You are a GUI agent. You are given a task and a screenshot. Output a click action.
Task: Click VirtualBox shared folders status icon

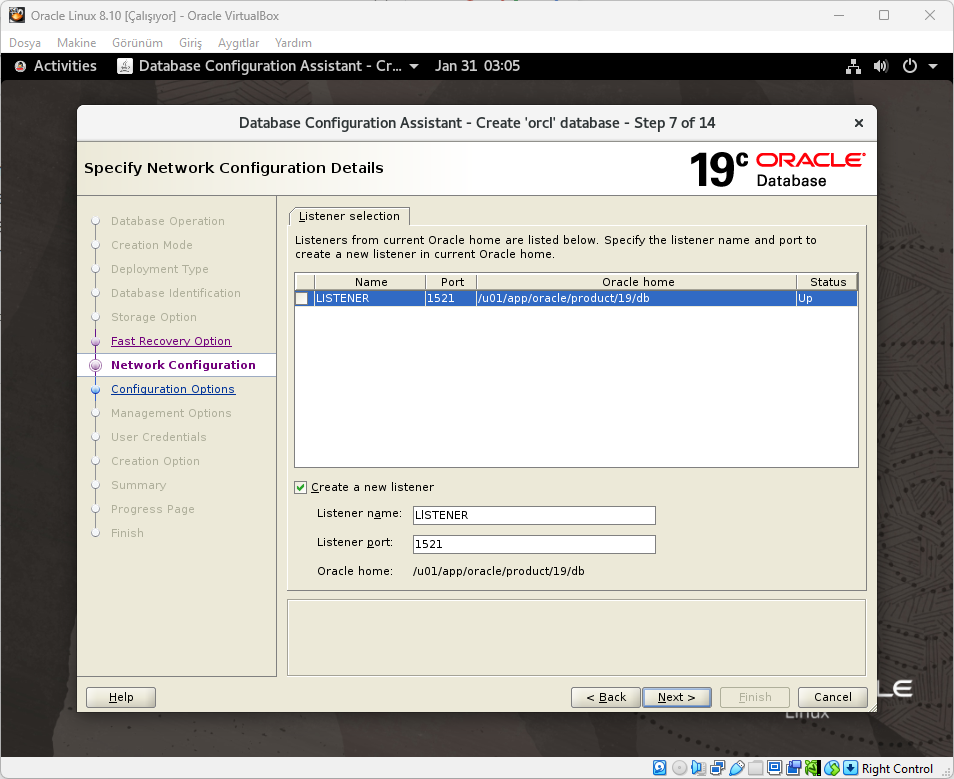pos(755,768)
